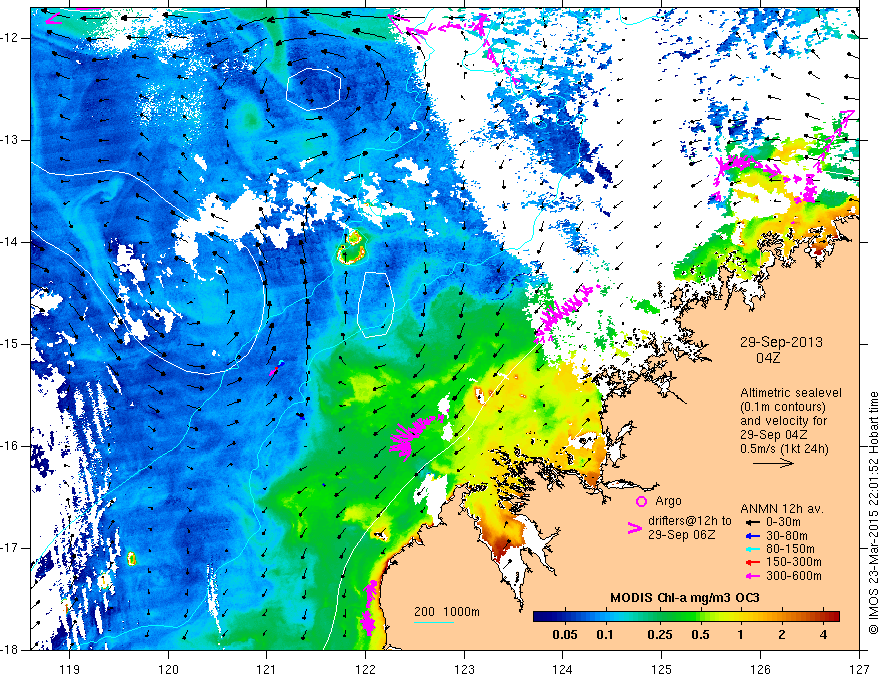Viewport: 880px width, 680px height.
Task: Click the colorbar tick label 4
Action: pos(823,635)
